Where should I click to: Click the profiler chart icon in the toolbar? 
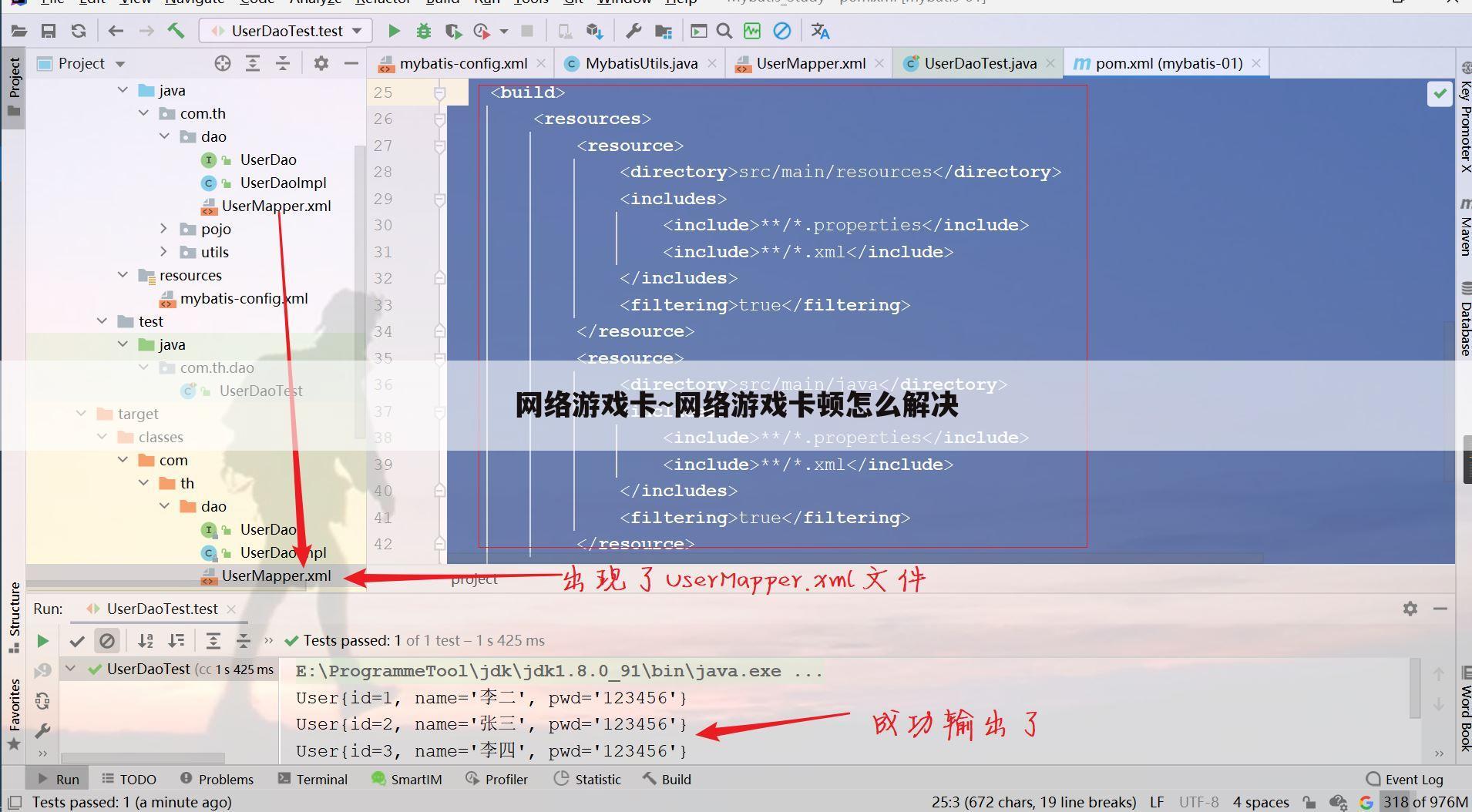[x=752, y=31]
